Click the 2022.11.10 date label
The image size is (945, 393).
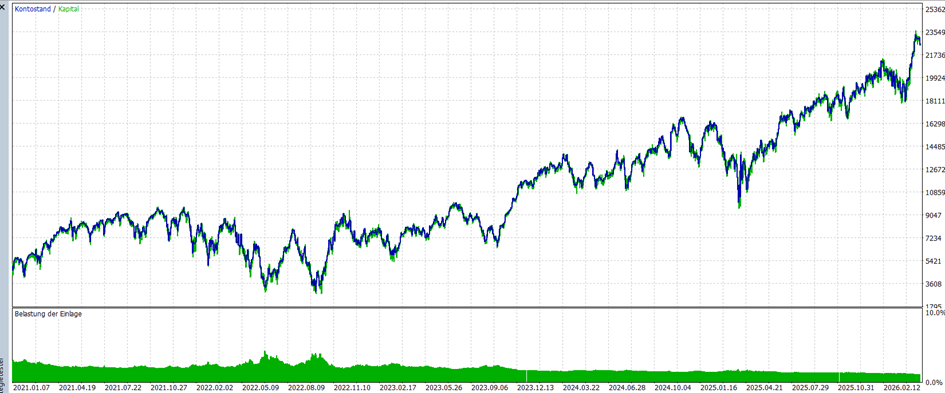pos(351,388)
